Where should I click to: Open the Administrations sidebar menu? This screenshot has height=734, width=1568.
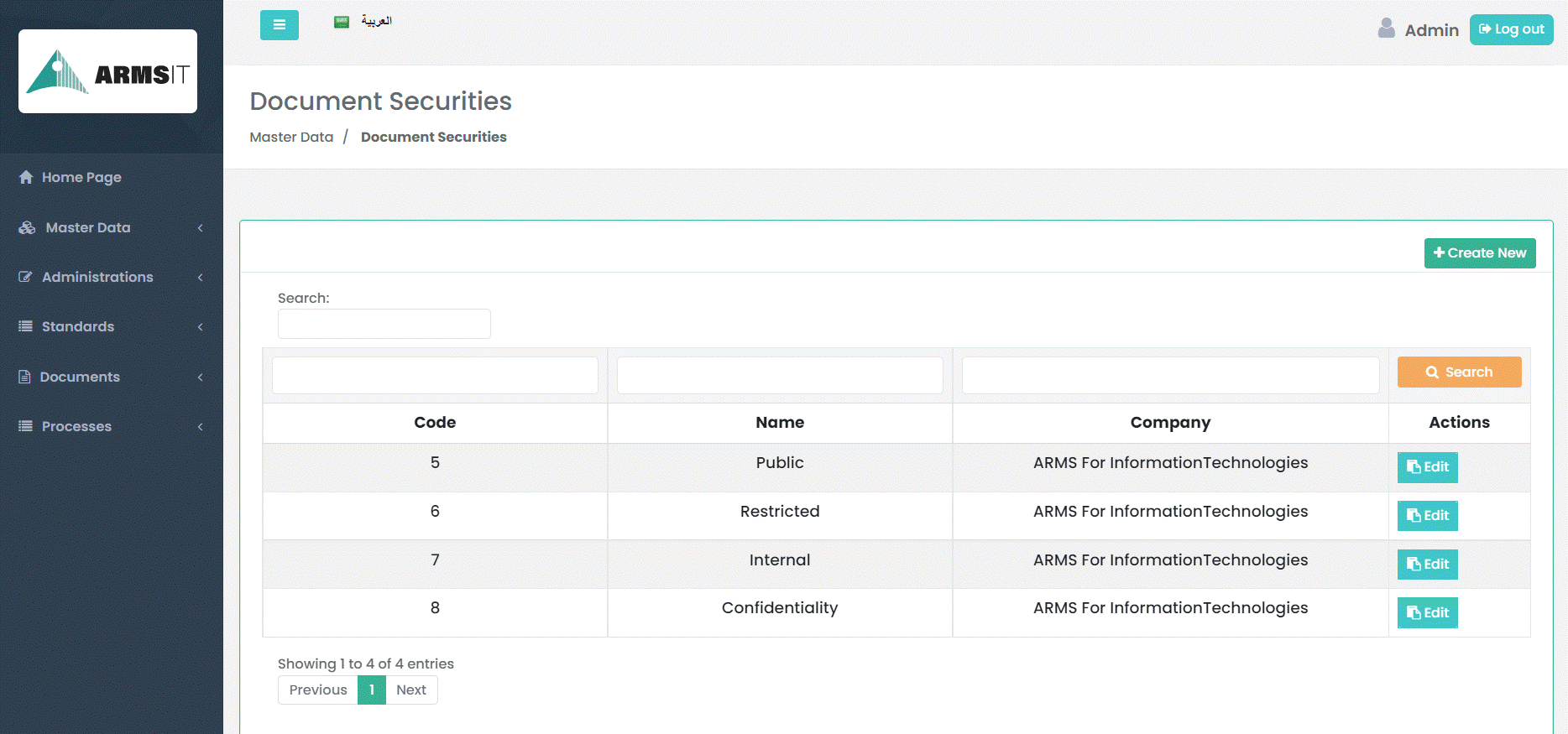coord(97,277)
